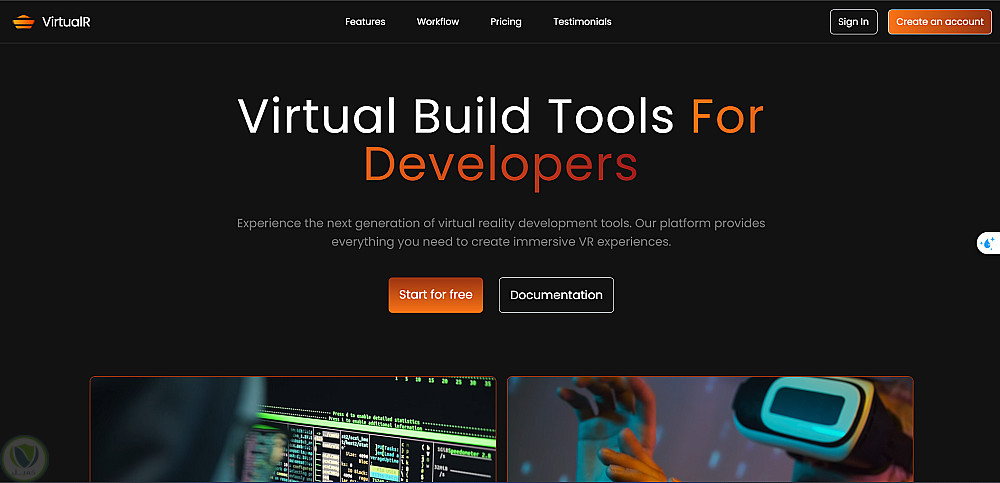The image size is (1000, 483).
Task: Open the terminal code screen thumbnail
Action: point(293,429)
